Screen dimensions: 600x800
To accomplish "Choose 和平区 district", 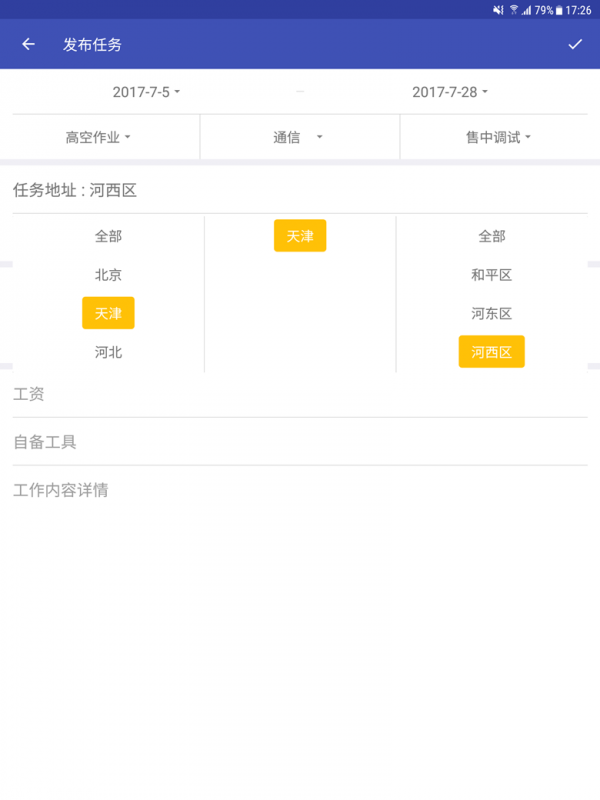I will 492,275.
